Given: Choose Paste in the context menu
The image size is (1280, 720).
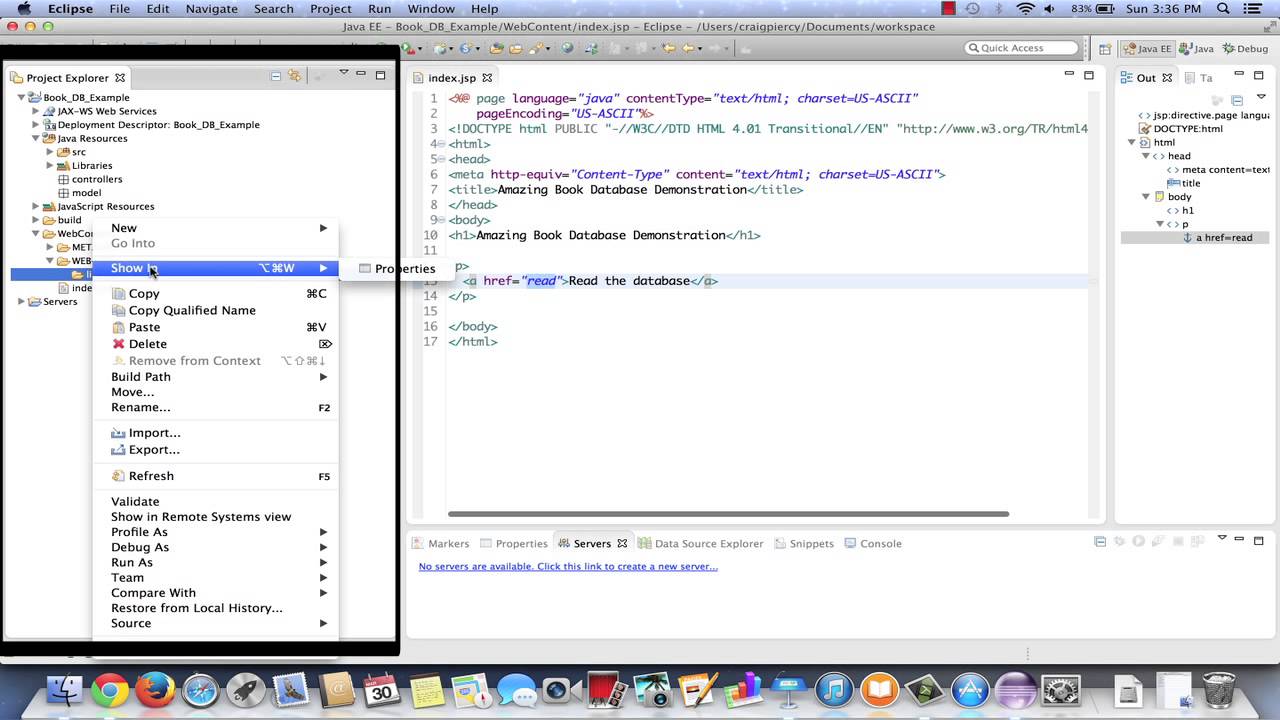Looking at the screenshot, I should click(216, 327).
